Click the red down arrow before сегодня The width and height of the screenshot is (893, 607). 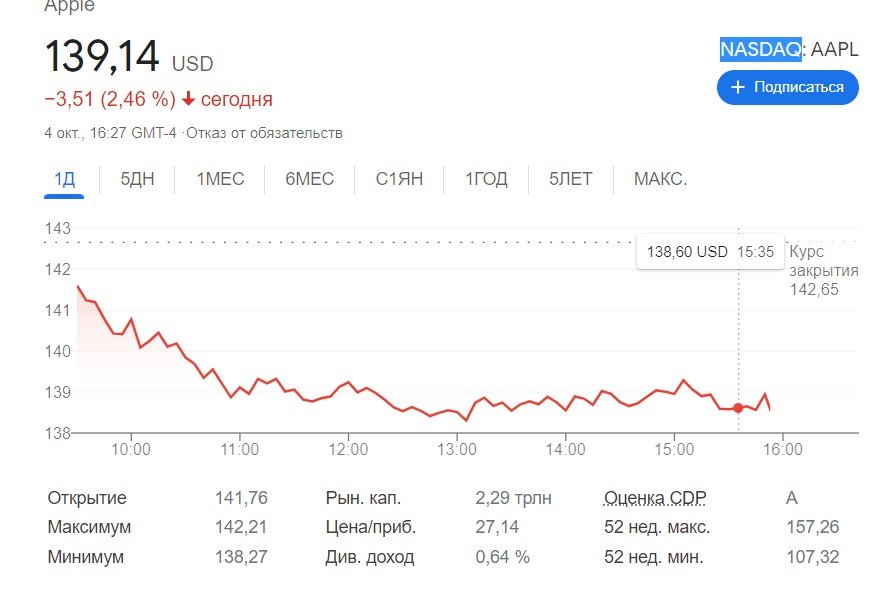pyautogui.click(x=188, y=100)
